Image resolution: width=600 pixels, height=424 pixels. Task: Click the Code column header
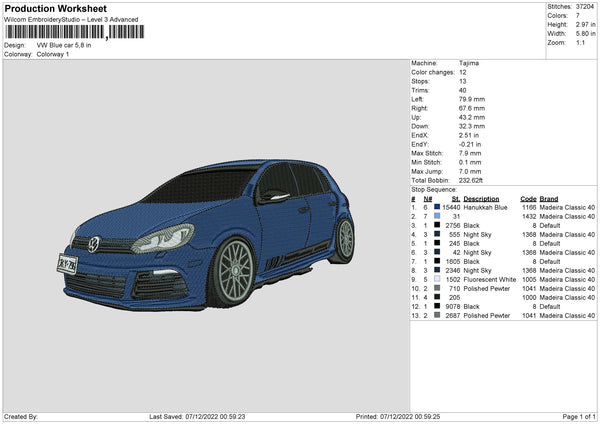point(528,198)
